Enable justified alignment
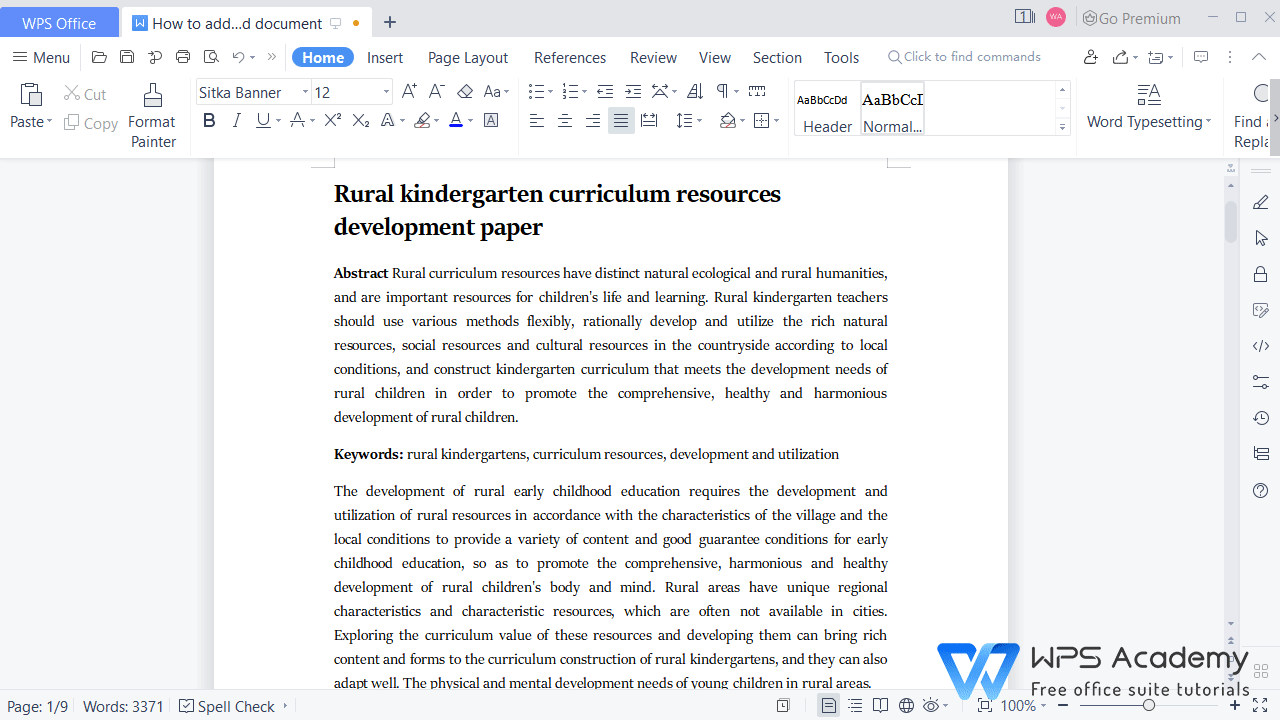The height and width of the screenshot is (720, 1280). [x=620, y=120]
